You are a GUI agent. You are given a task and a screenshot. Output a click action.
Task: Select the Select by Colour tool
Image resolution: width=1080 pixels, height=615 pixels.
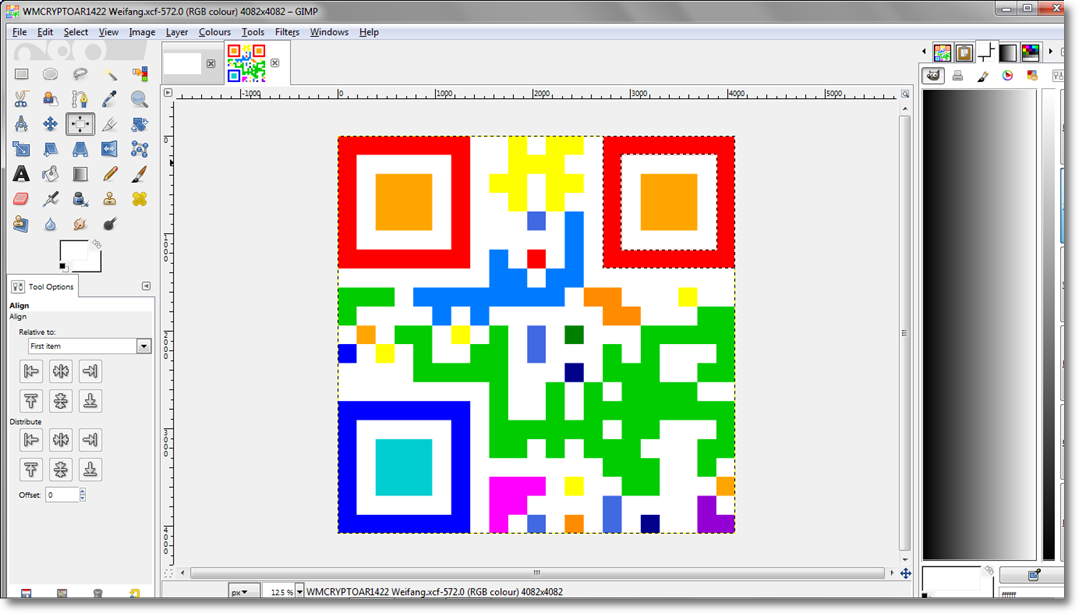(x=139, y=74)
